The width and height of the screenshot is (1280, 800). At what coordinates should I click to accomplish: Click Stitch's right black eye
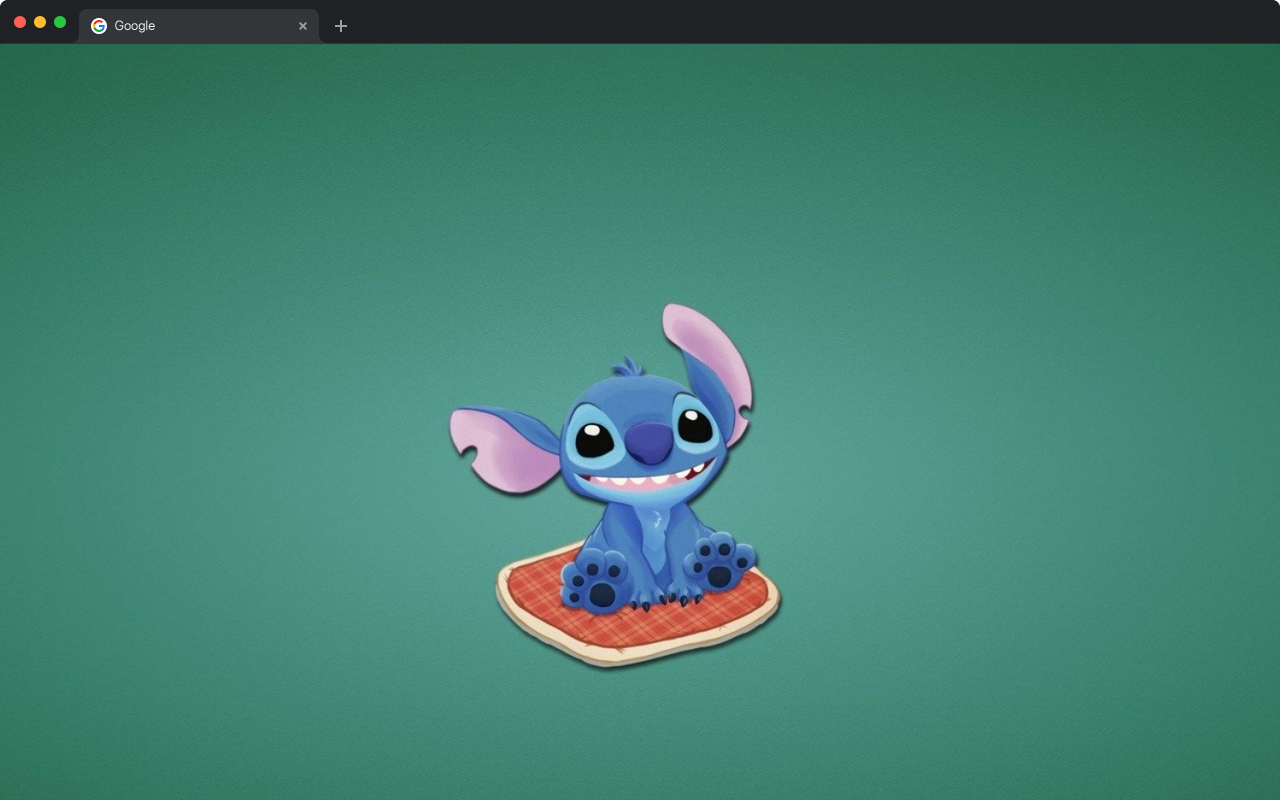click(x=694, y=425)
